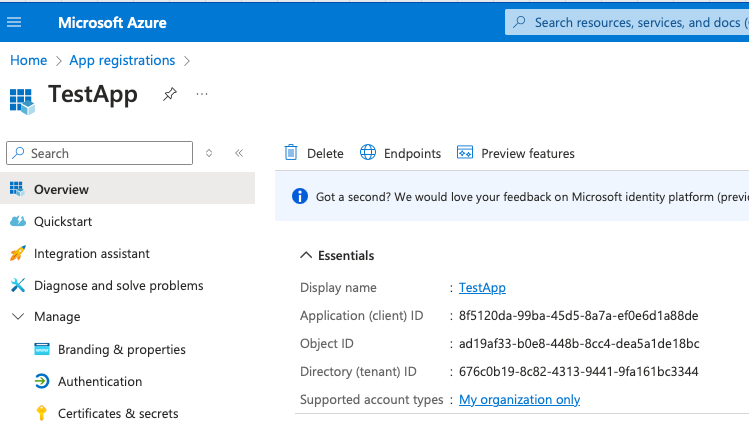Click the TestApp application grid icon
This screenshot has height=421, width=749.
point(22,101)
